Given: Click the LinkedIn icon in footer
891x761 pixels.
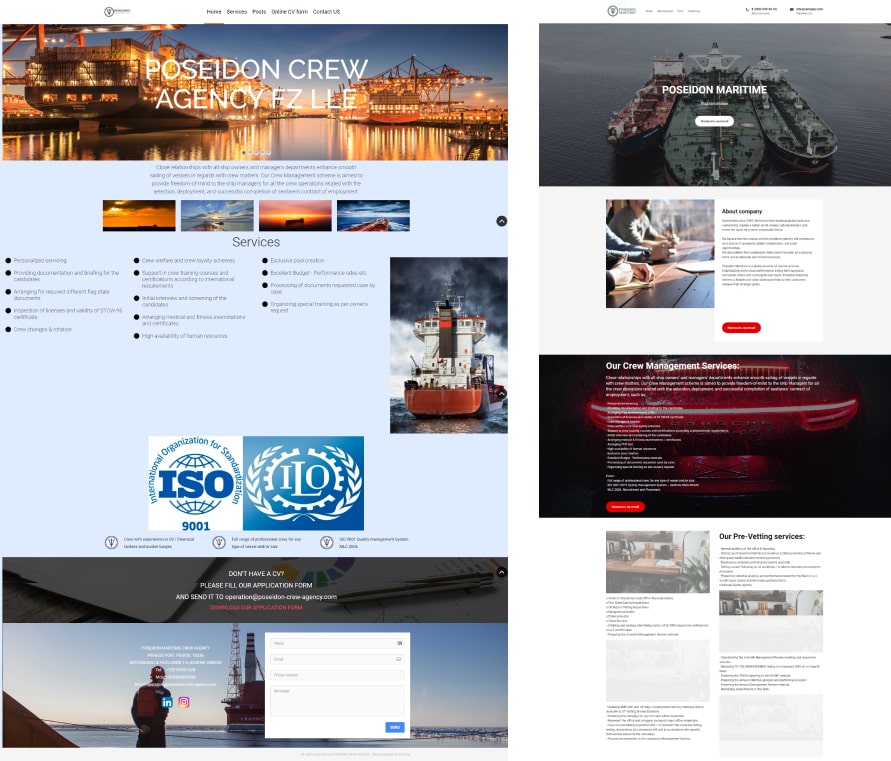Looking at the screenshot, I should click(167, 702).
